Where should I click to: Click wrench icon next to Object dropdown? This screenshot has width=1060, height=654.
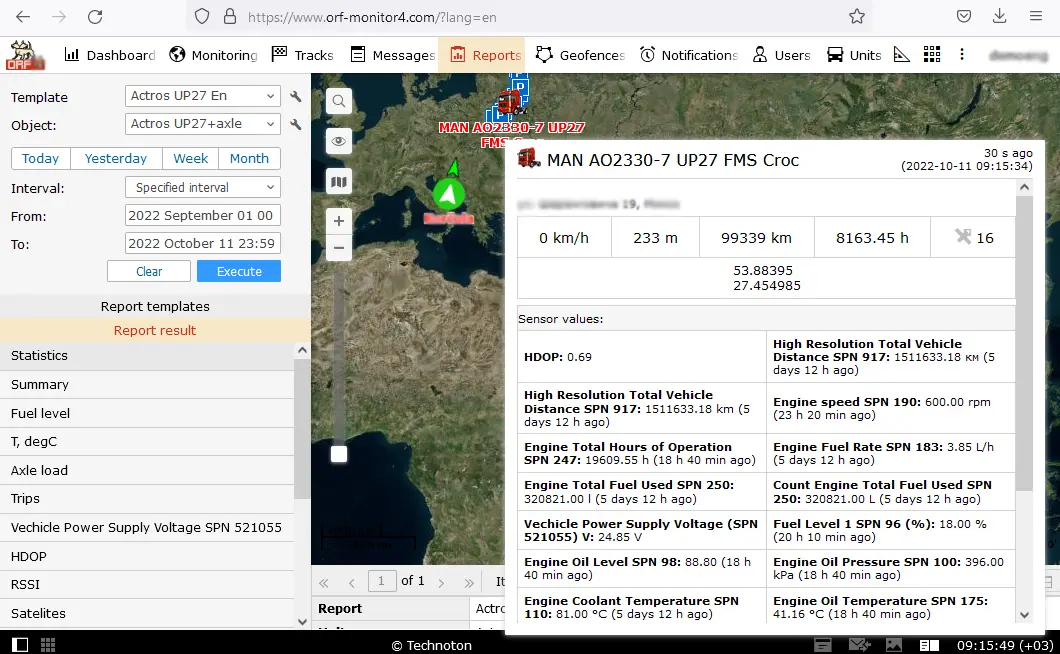tap(296, 125)
